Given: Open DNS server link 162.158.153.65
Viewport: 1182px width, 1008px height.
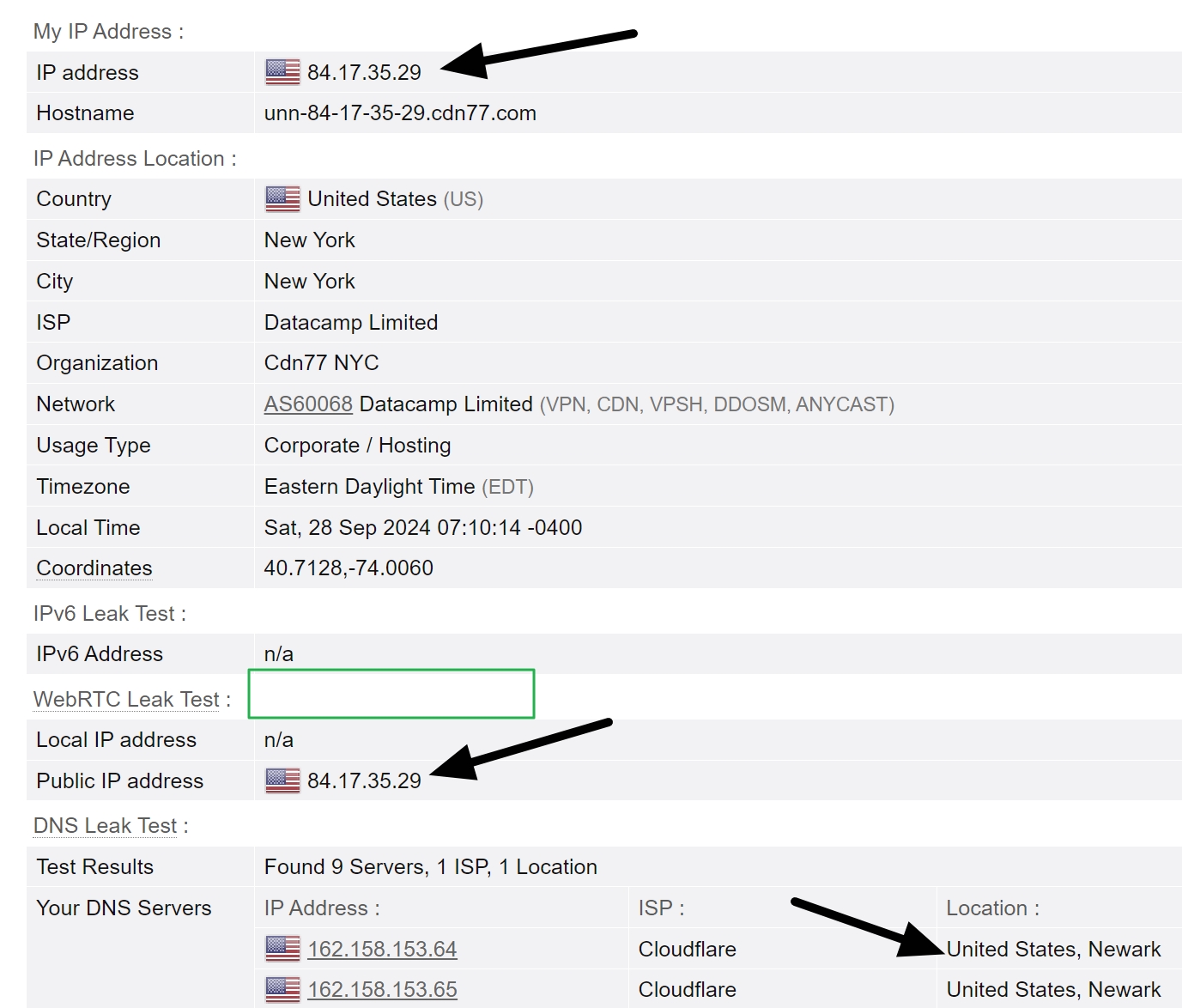Looking at the screenshot, I should point(382,989).
